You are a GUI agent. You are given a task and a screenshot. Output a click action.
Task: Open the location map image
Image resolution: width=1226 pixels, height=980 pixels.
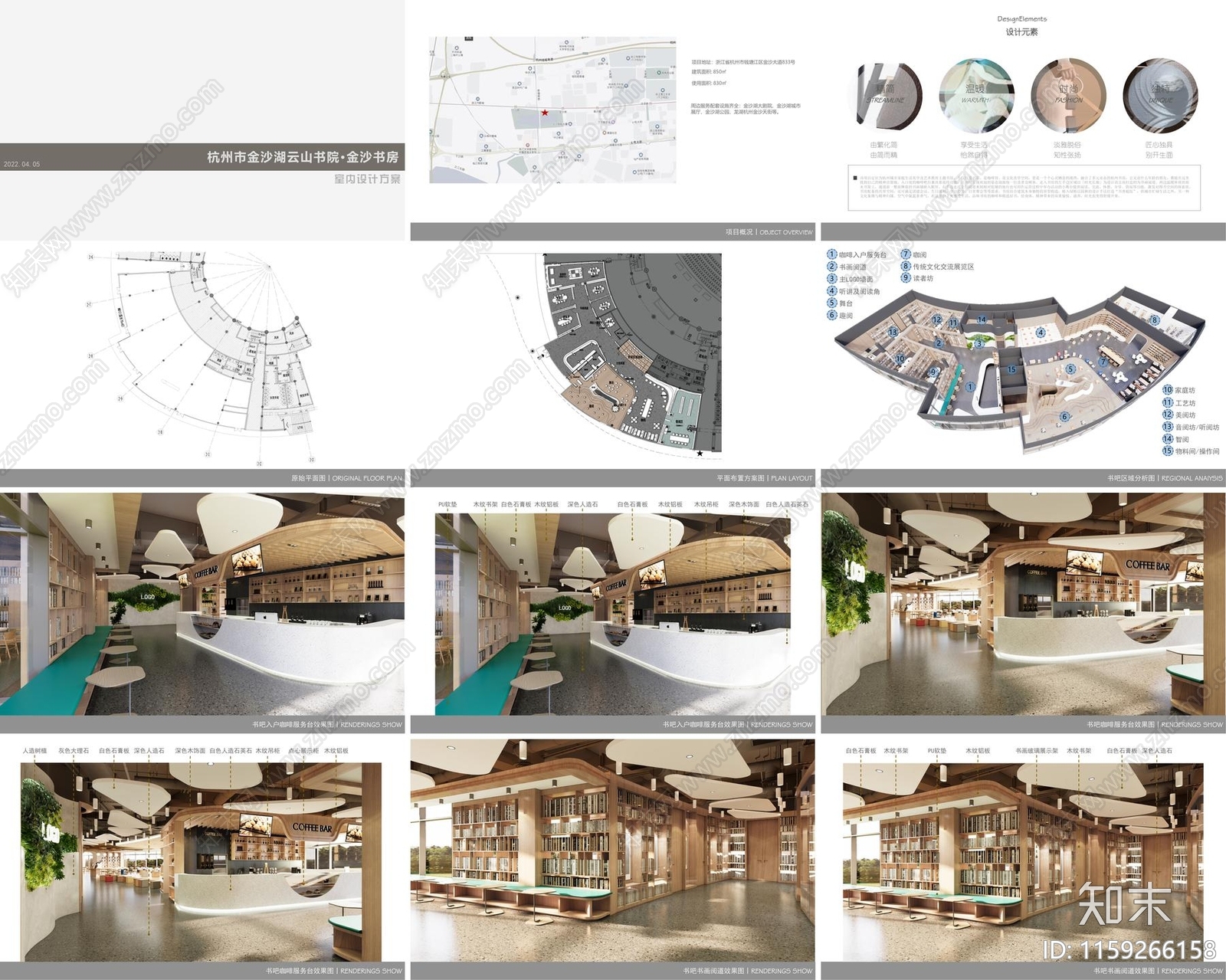coord(552,110)
